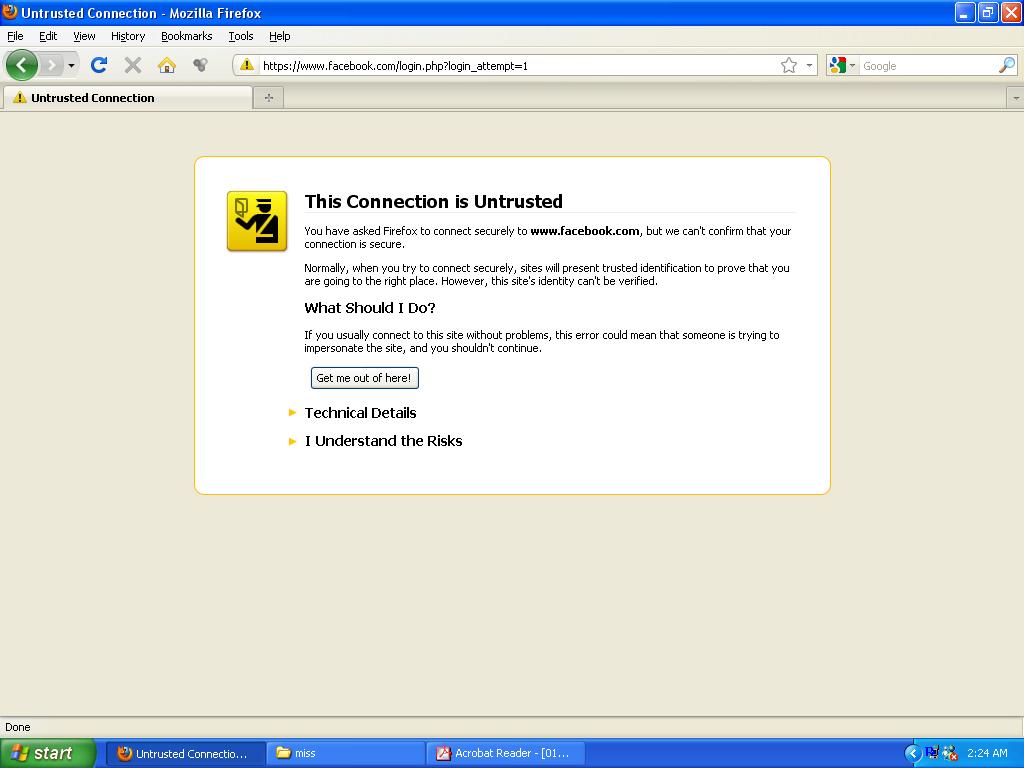
Task: Click the Firefox logo in the title bar
Action: coord(10,12)
